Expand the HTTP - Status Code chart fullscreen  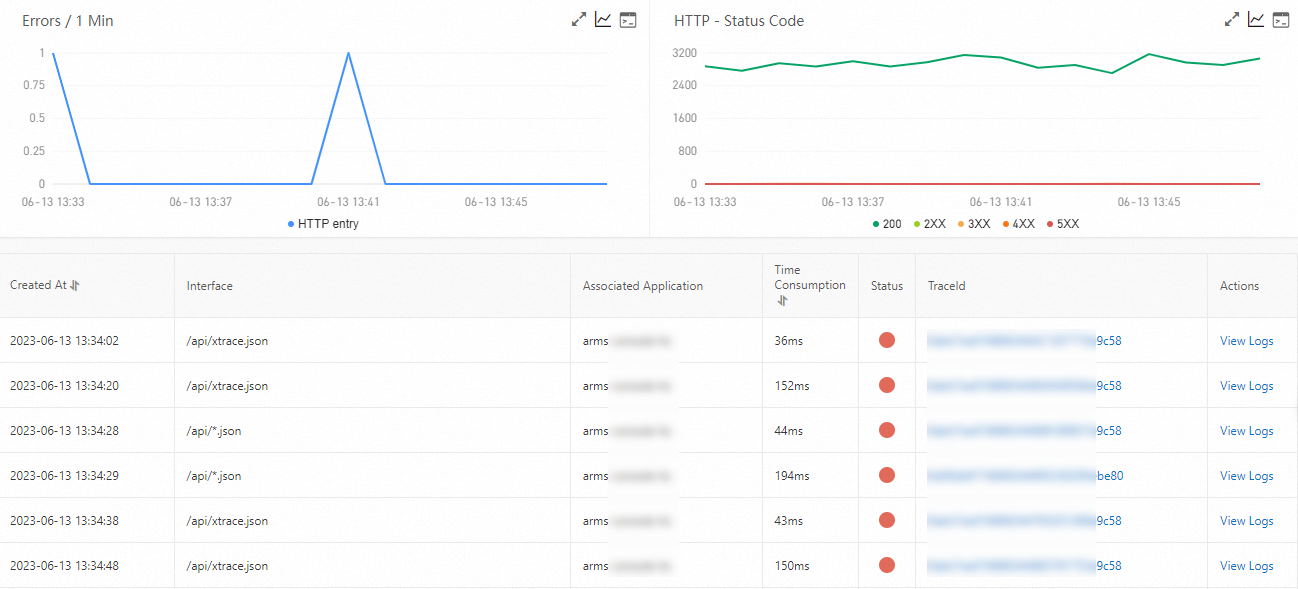click(x=1232, y=20)
